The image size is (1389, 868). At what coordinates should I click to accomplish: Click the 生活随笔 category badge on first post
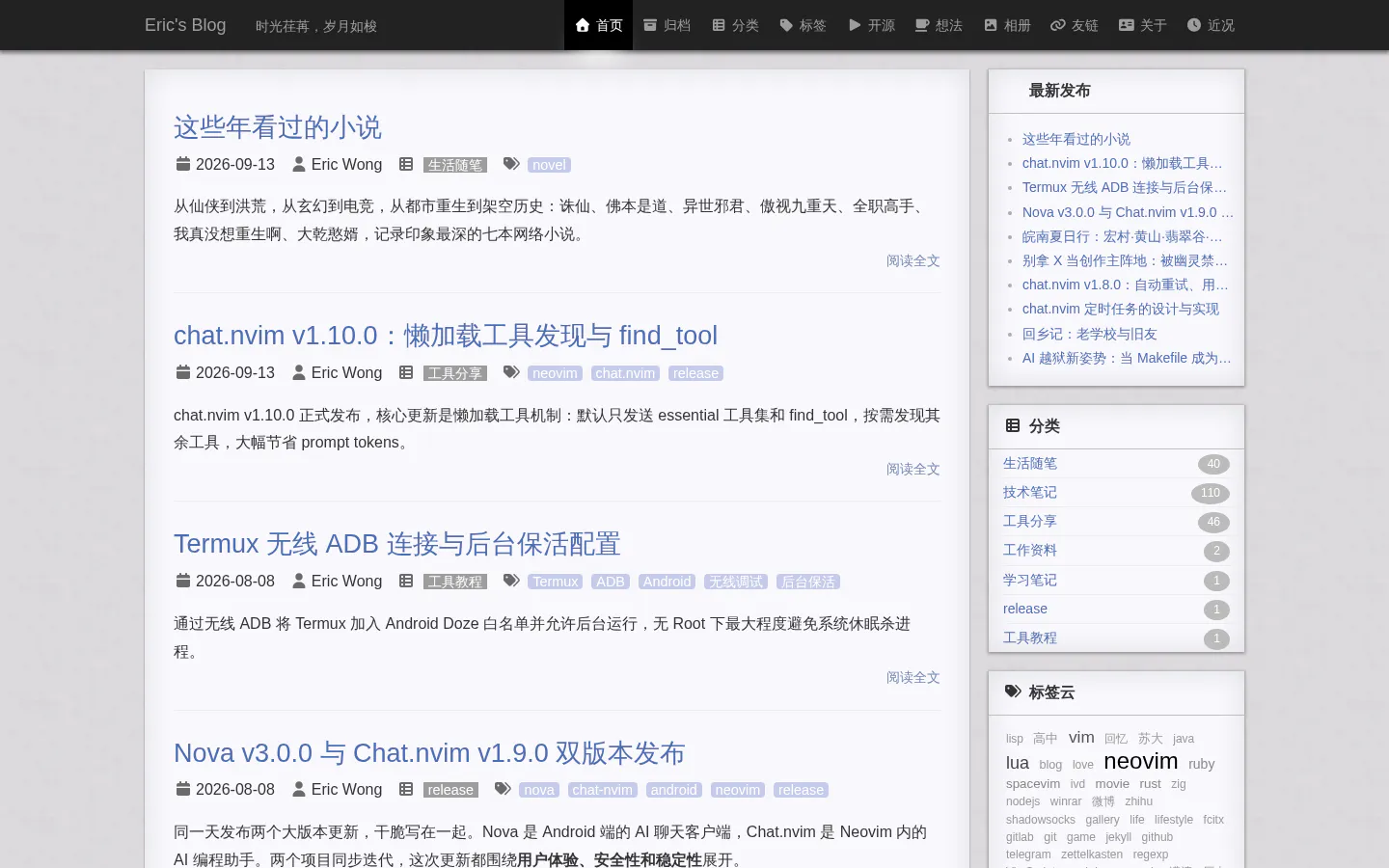[x=455, y=165]
